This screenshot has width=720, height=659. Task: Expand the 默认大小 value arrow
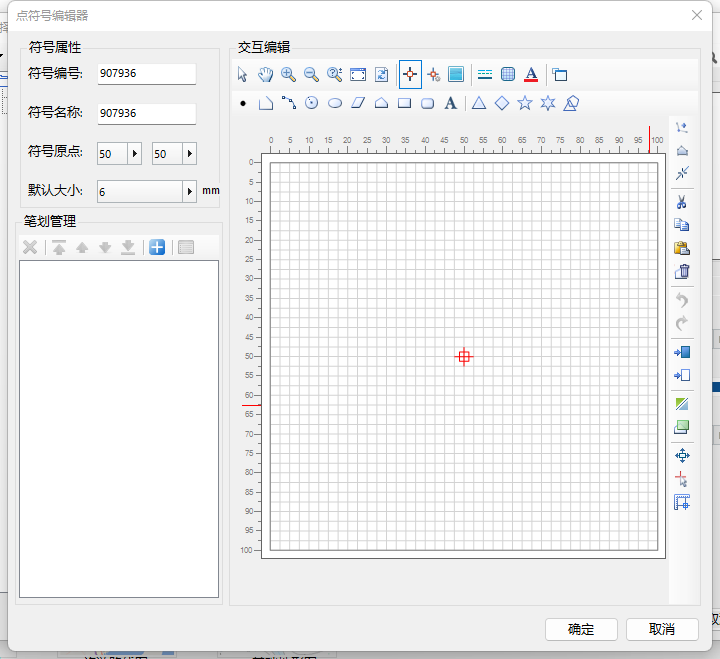pos(190,192)
